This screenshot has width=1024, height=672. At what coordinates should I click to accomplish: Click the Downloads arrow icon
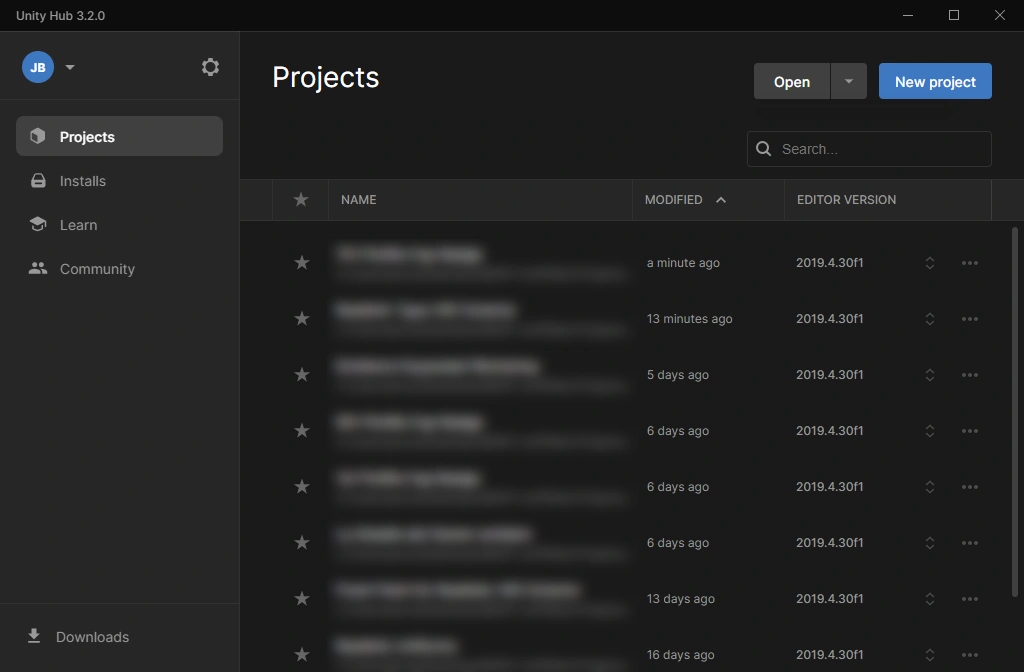coord(34,636)
